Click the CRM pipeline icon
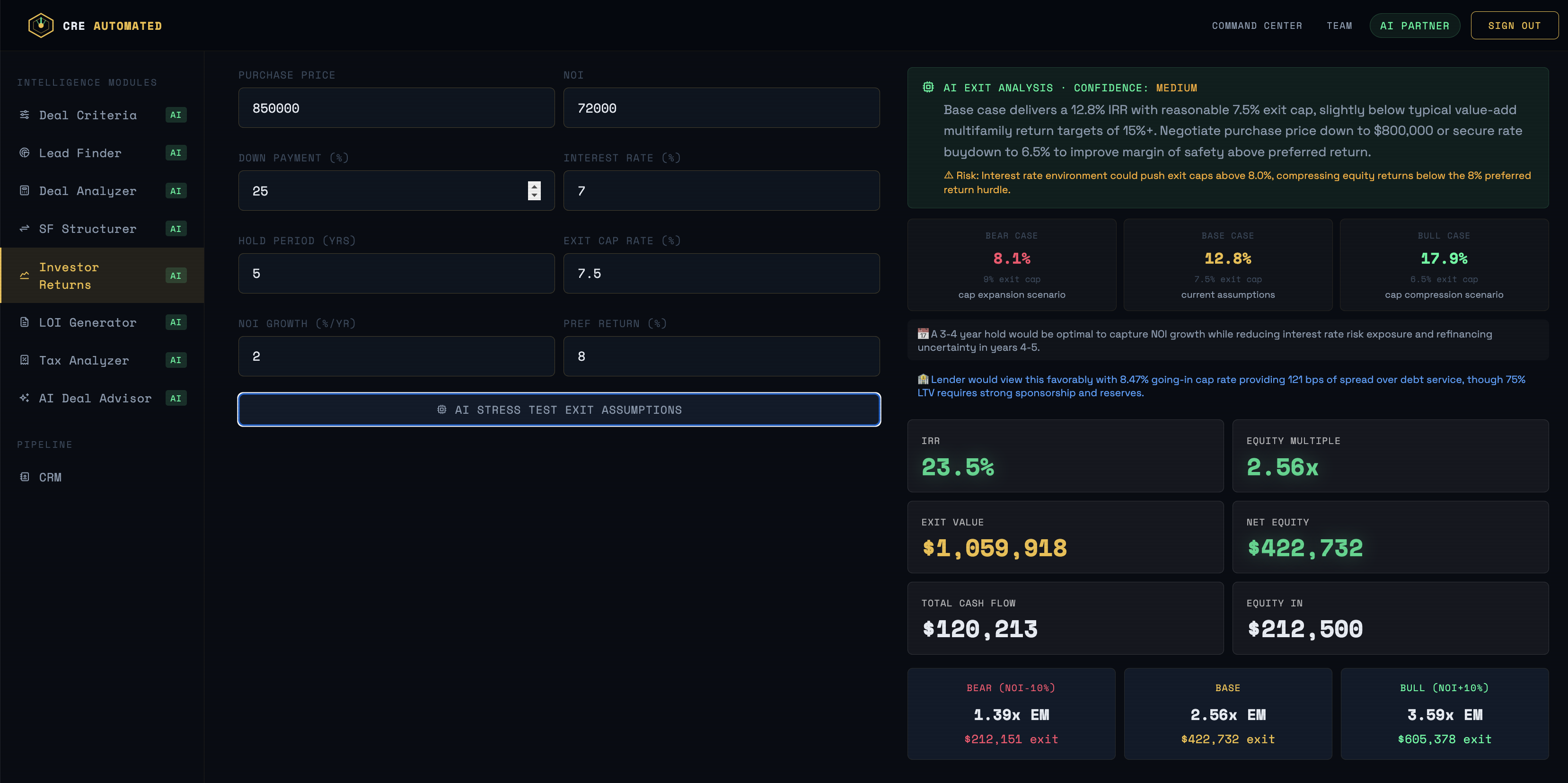1568x783 pixels. (x=24, y=477)
